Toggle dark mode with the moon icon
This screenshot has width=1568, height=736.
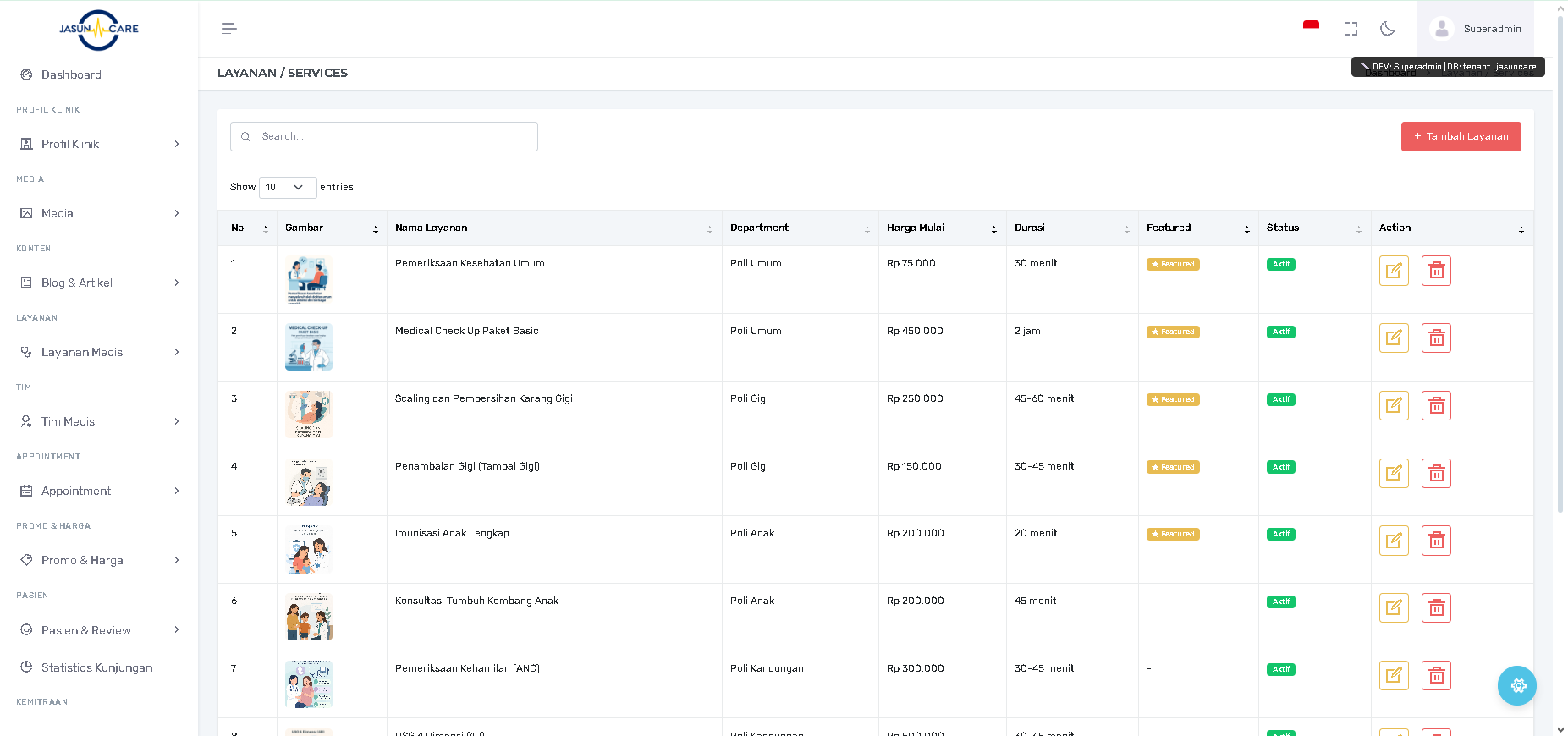point(1387,29)
